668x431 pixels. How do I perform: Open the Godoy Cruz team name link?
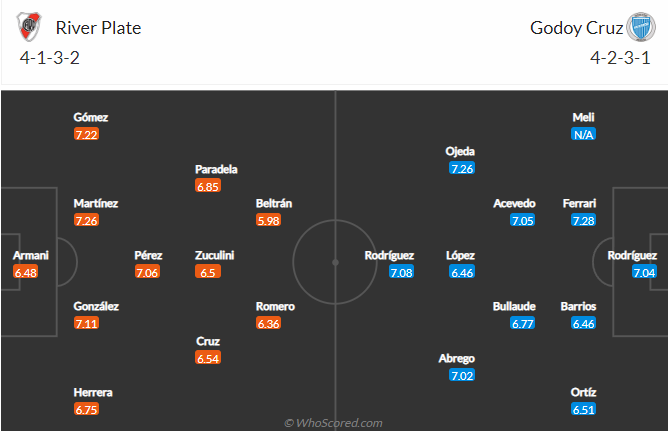576,28
